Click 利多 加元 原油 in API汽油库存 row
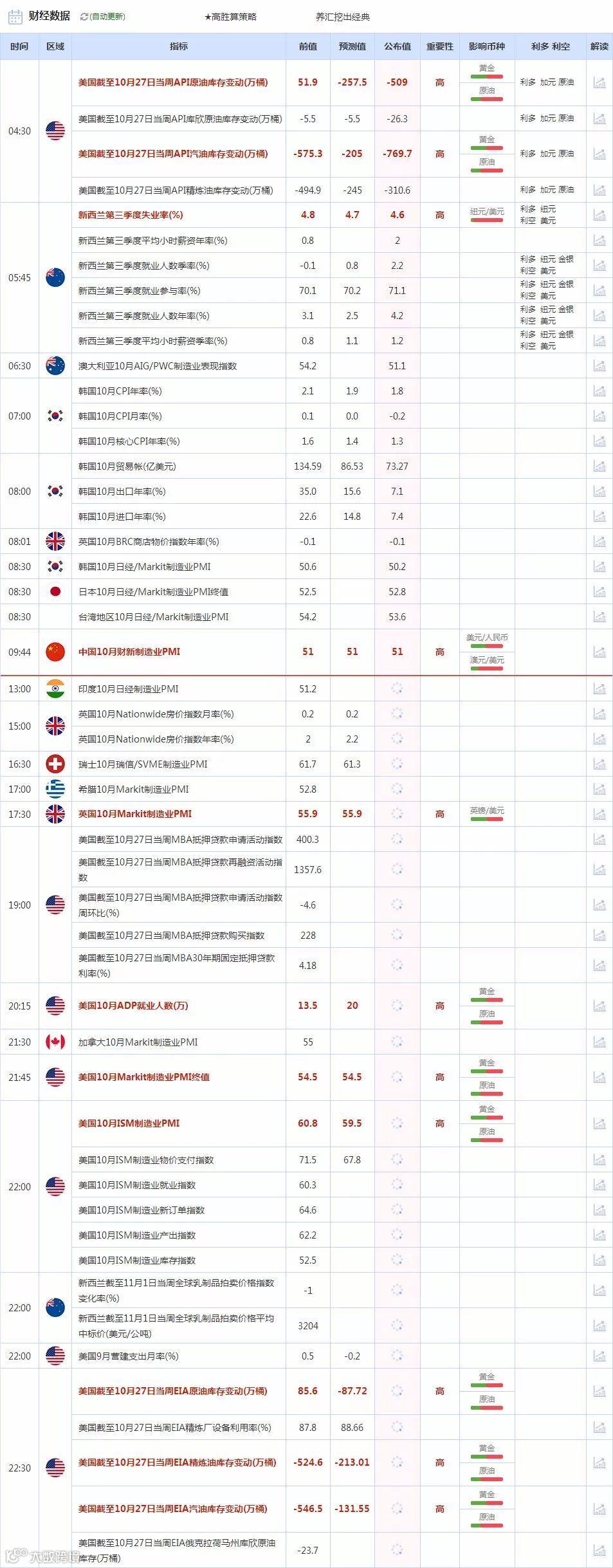This screenshot has height=1568, width=613. coord(547,154)
